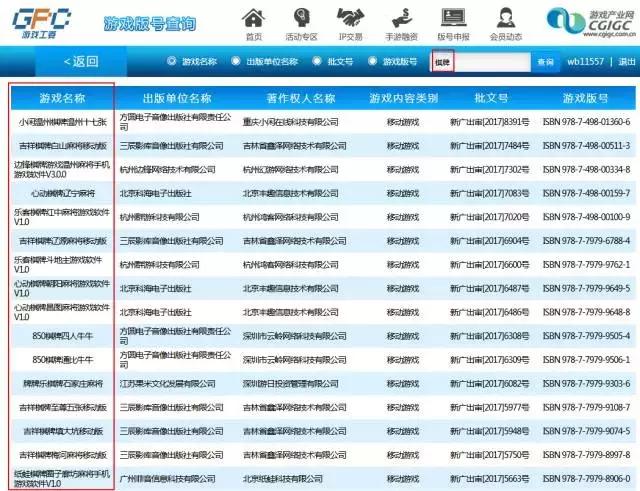Select the 出版单位名称 search radio button

(x=236, y=61)
